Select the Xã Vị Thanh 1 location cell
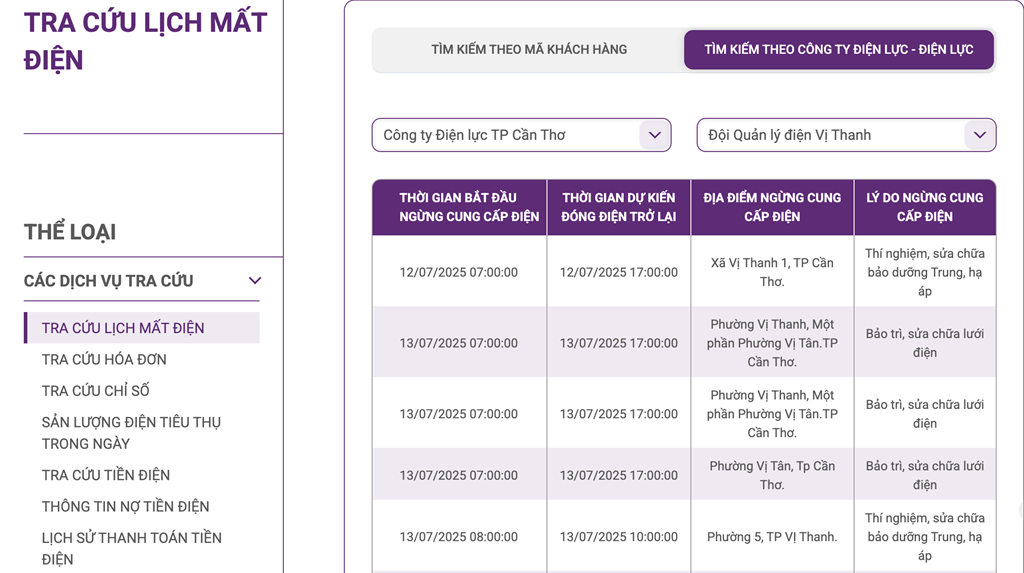The width and height of the screenshot is (1024, 573). [x=772, y=272]
